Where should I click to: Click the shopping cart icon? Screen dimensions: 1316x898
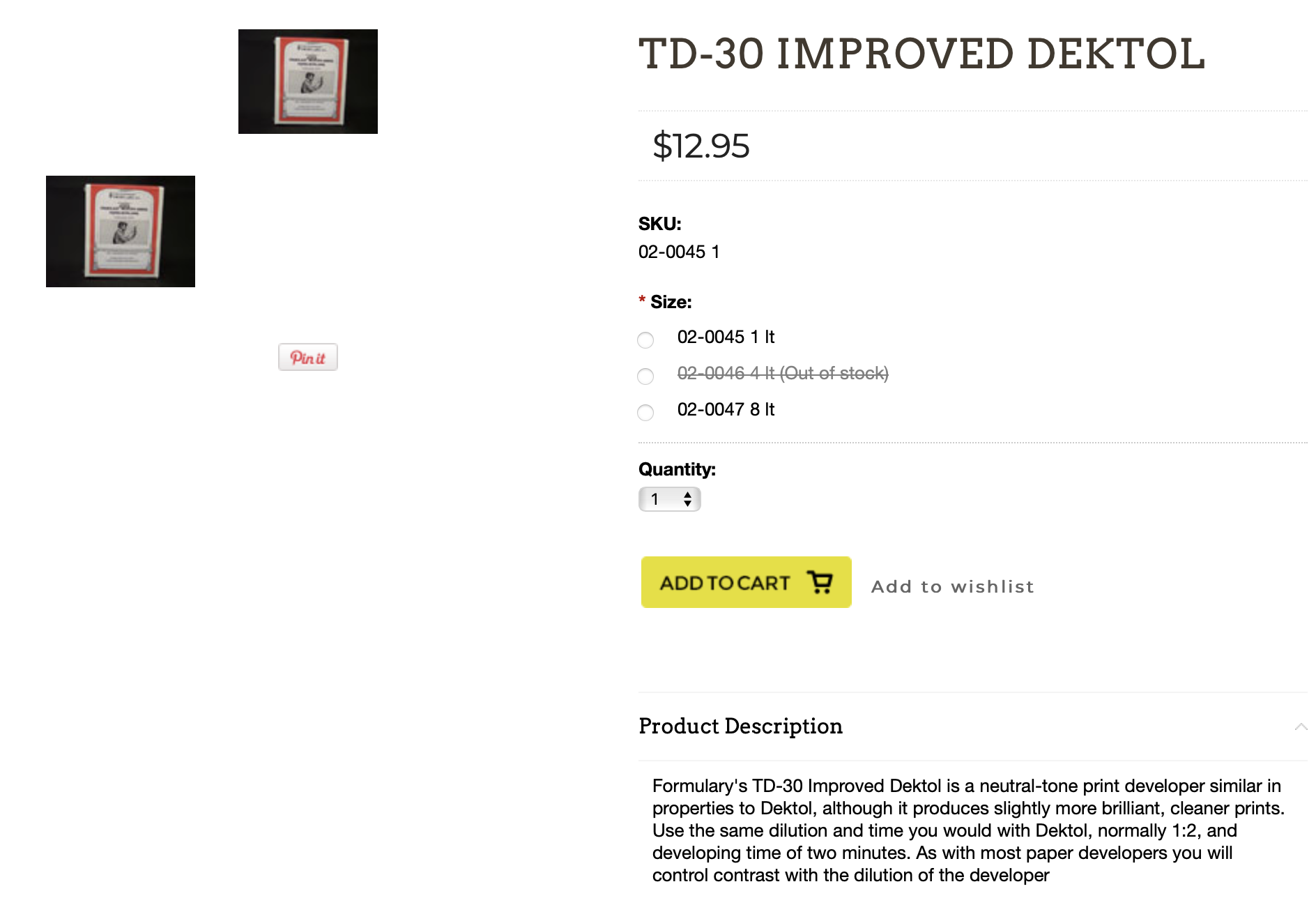[x=820, y=582]
